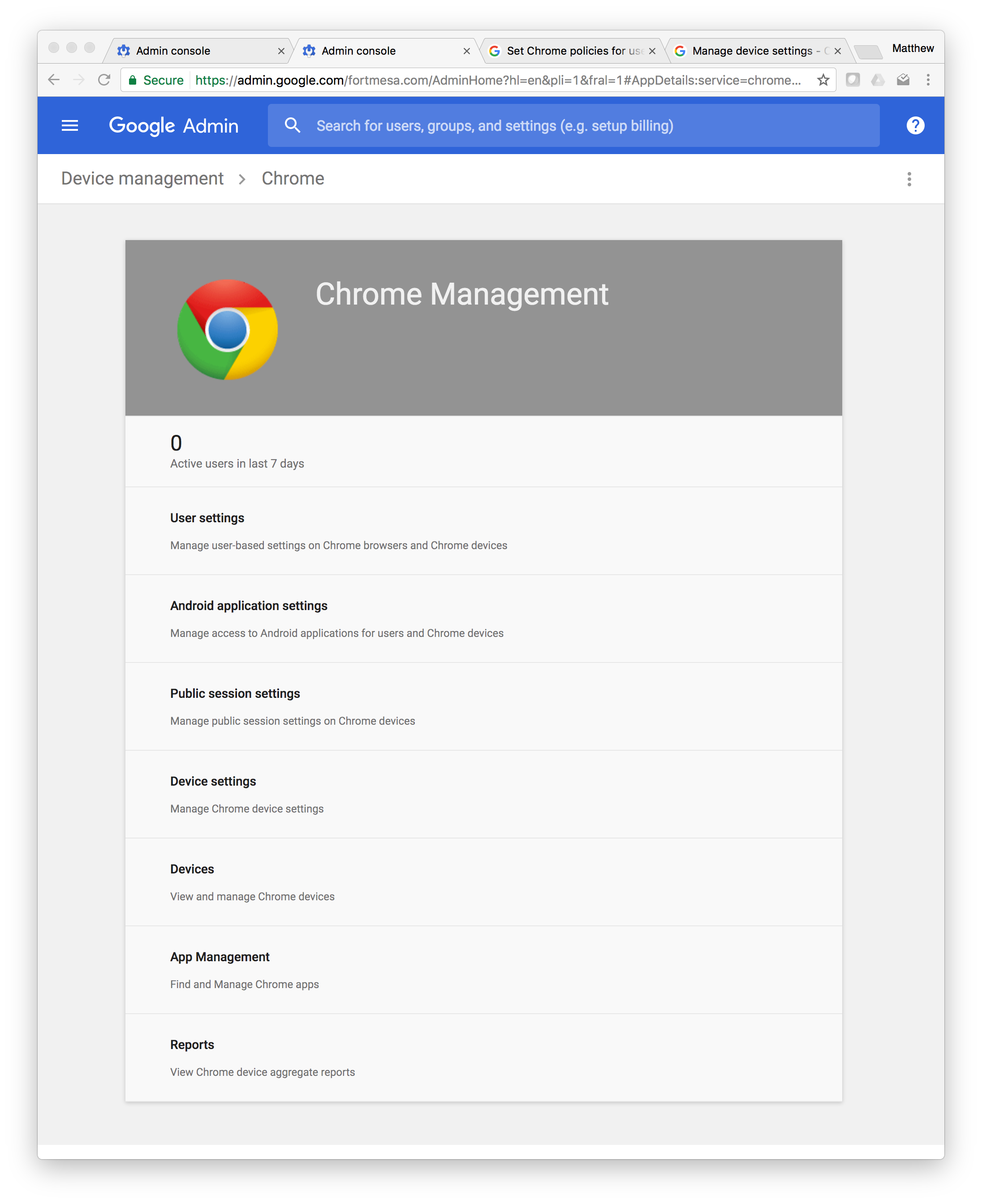Close the Set Chrome policies tab
Viewport: 982px width, 1204px height.
pyautogui.click(x=652, y=51)
